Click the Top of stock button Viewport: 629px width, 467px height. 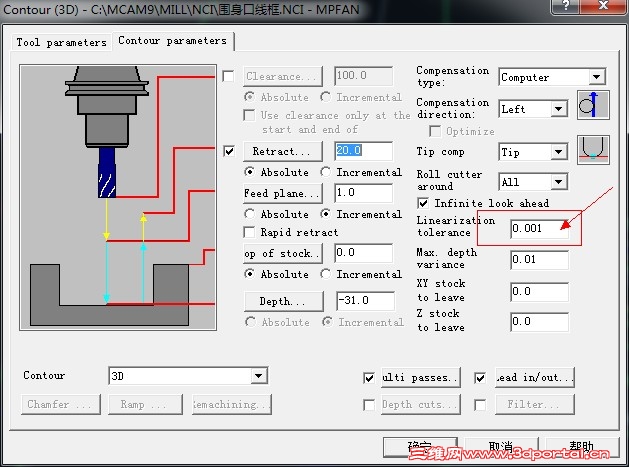(x=283, y=254)
